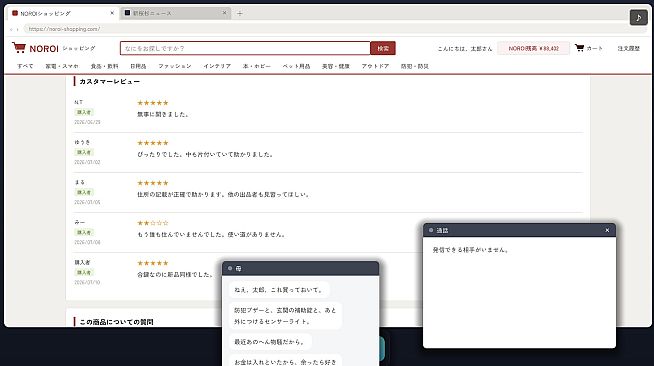This screenshot has height=366, width=654.
Task: Click the browser address bar URL
Action: point(65,29)
